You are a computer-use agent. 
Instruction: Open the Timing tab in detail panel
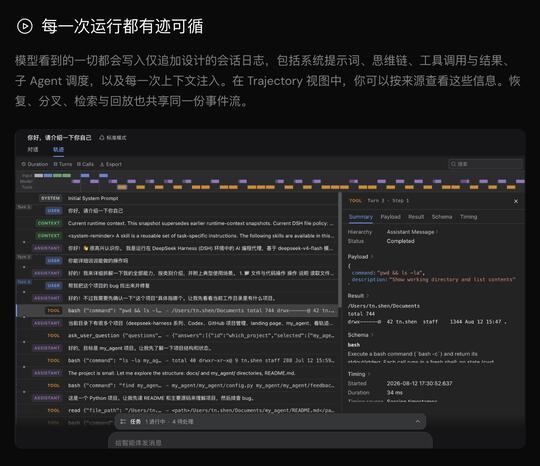[x=468, y=217]
